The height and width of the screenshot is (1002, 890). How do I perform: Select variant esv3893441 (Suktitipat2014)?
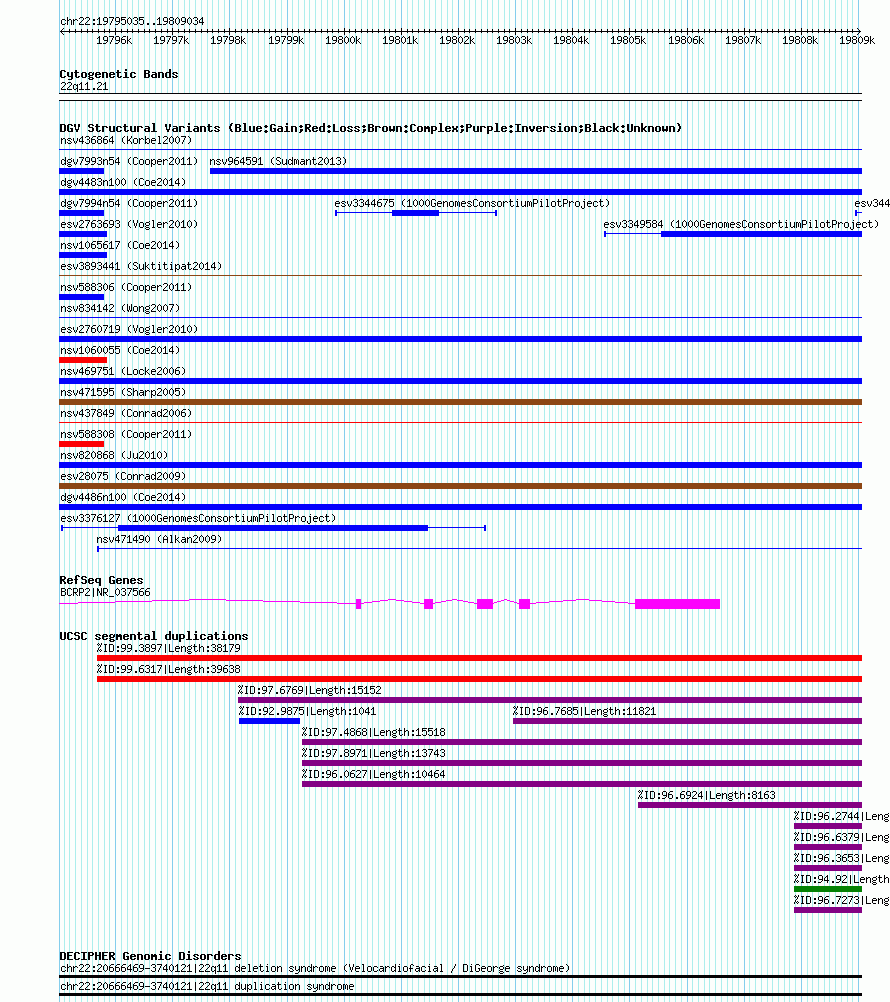141,266
